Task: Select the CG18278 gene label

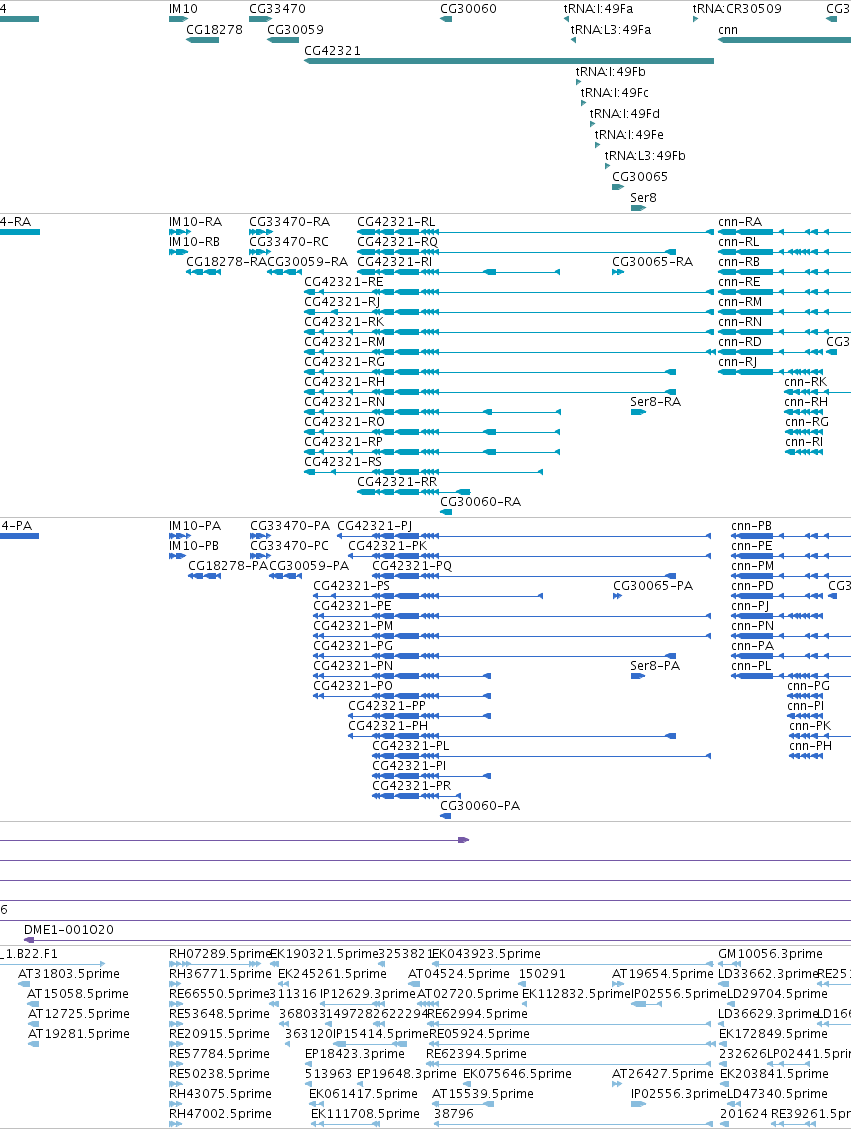Action: (215, 30)
